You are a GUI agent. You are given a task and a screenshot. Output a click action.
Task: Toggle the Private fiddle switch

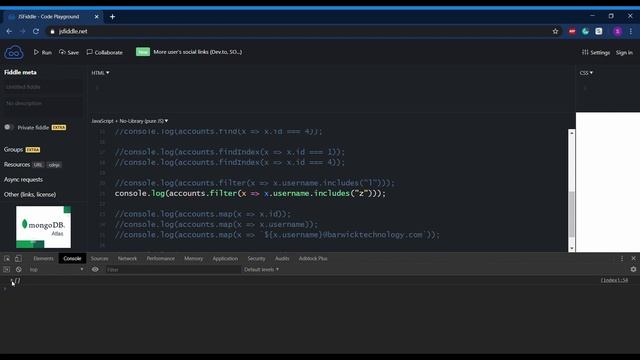(x=9, y=127)
